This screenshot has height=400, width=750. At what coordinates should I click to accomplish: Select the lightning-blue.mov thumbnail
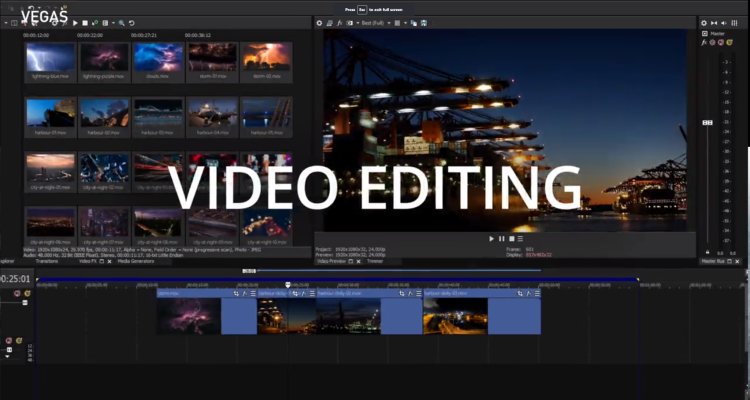pos(50,59)
